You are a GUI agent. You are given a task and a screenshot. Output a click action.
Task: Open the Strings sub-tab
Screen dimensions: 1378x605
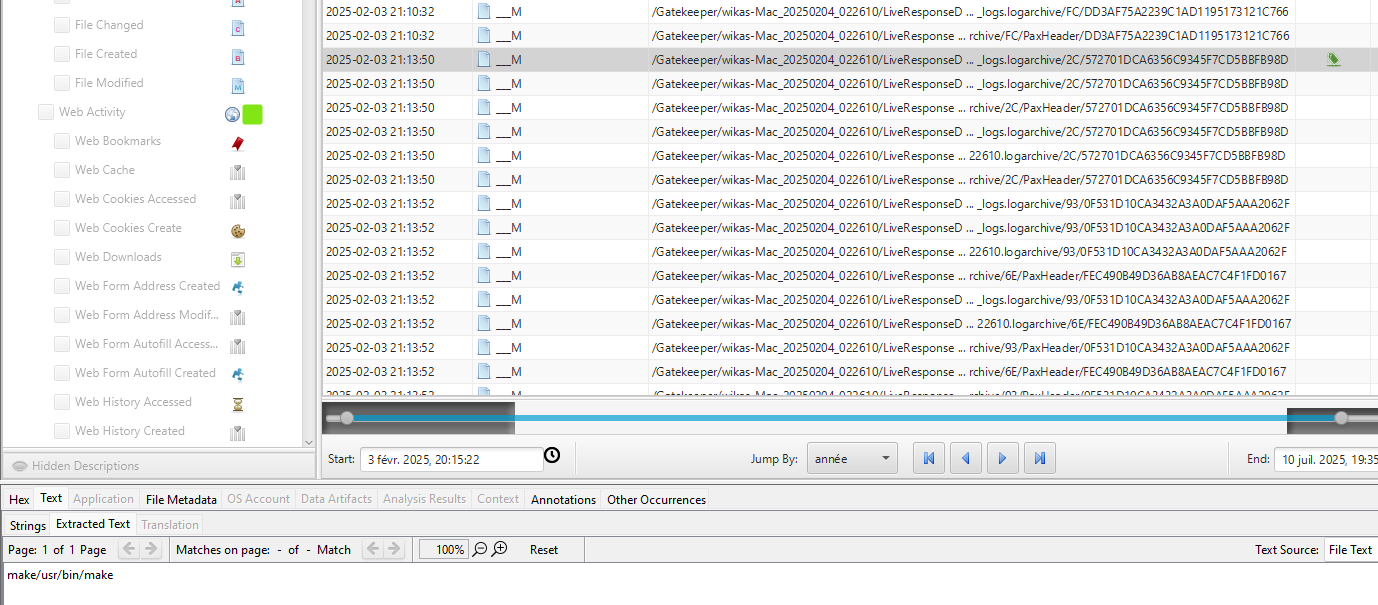pos(28,525)
